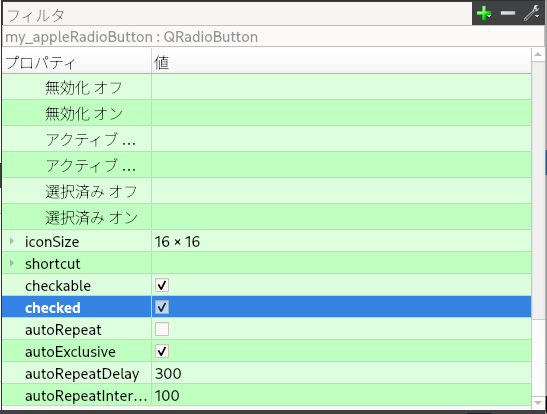Expand the iconSize property
547x414 pixels.
coord(12,241)
